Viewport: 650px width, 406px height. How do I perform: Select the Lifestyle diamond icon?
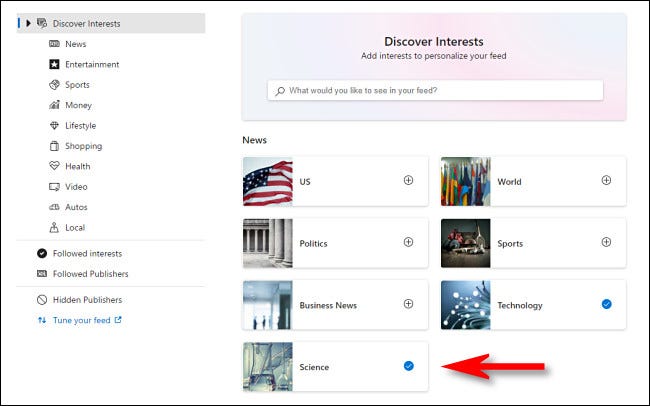point(55,126)
